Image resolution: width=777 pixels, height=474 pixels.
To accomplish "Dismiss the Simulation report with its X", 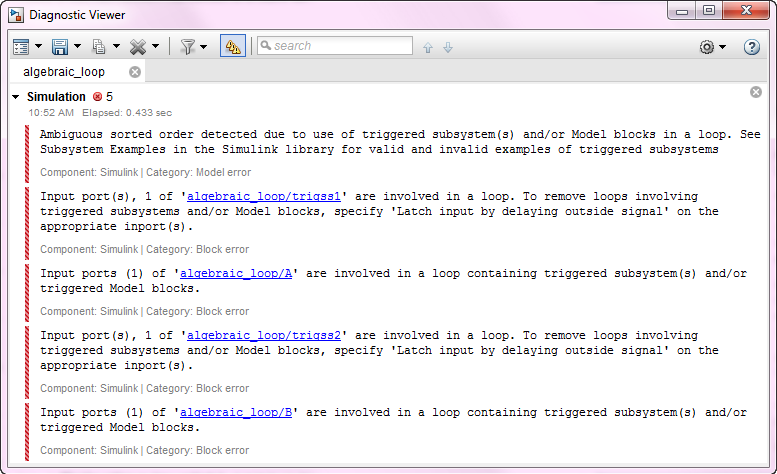I will 756,92.
